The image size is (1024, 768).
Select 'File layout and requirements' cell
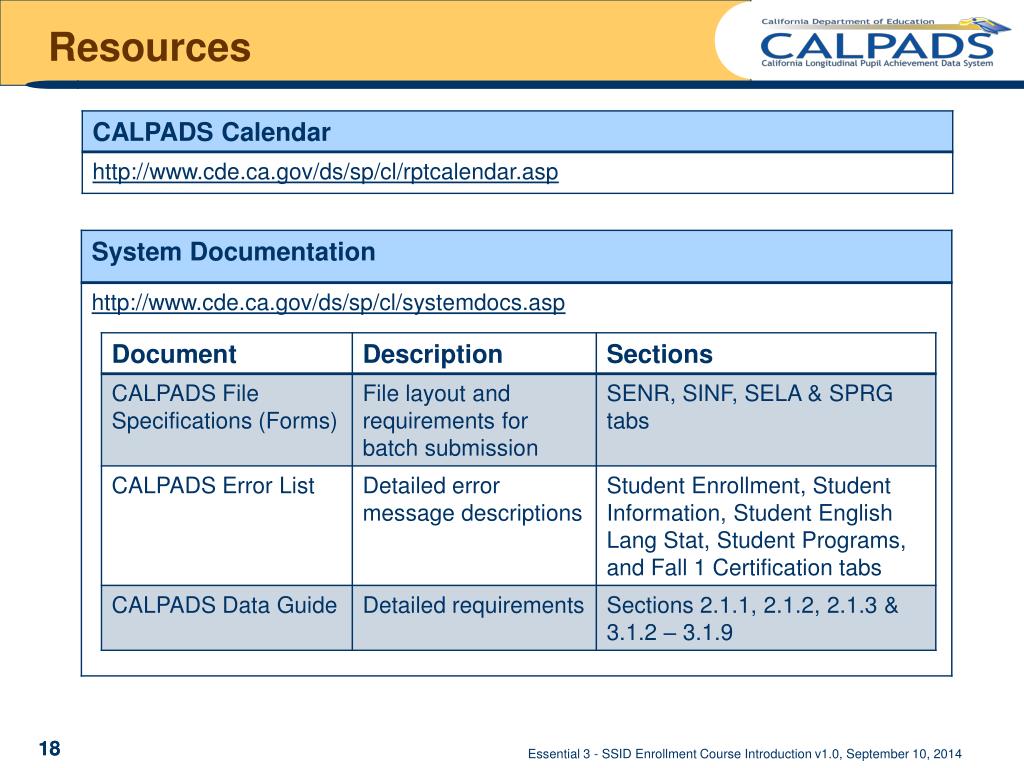[474, 420]
